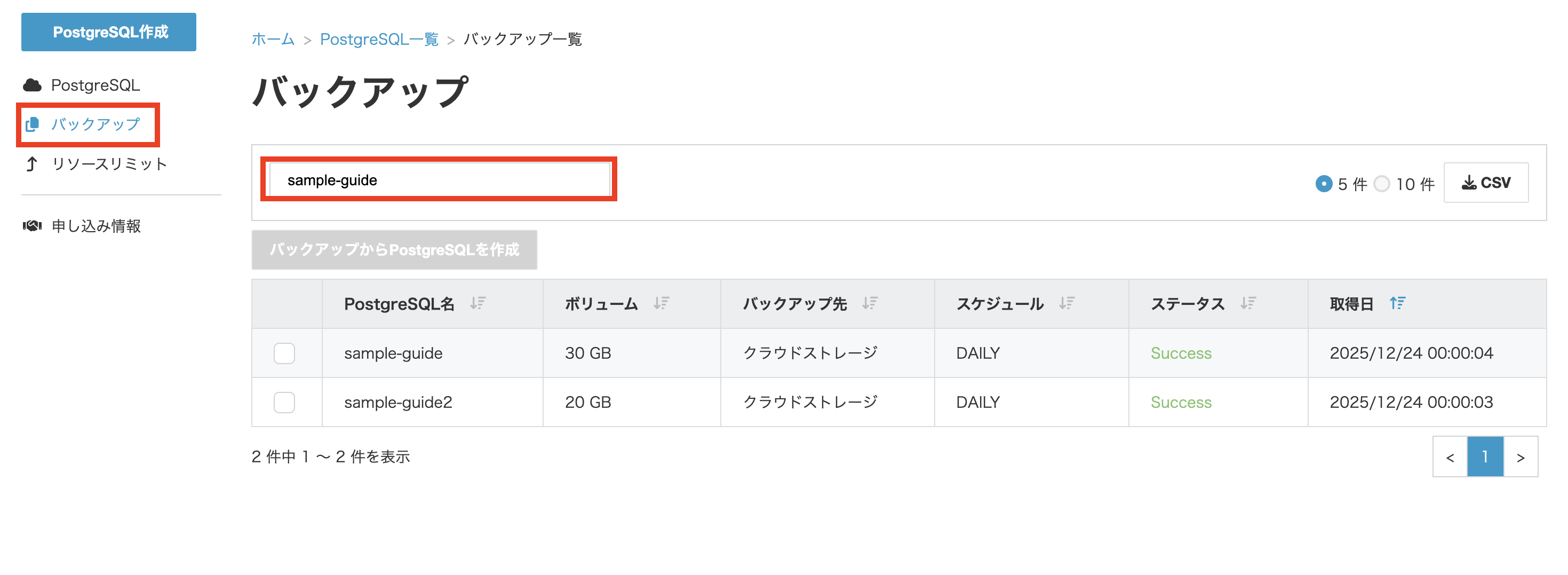Check the sample-guide2 row checkbox
Image resolution: width=1568 pixels, height=575 pixels.
(x=284, y=402)
